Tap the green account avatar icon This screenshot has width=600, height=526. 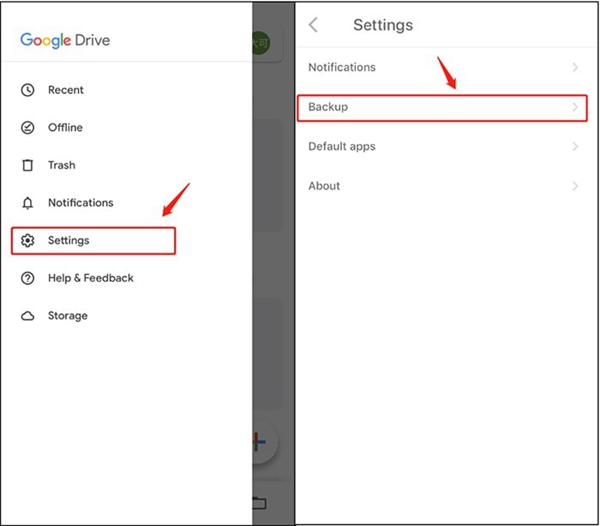tap(261, 43)
